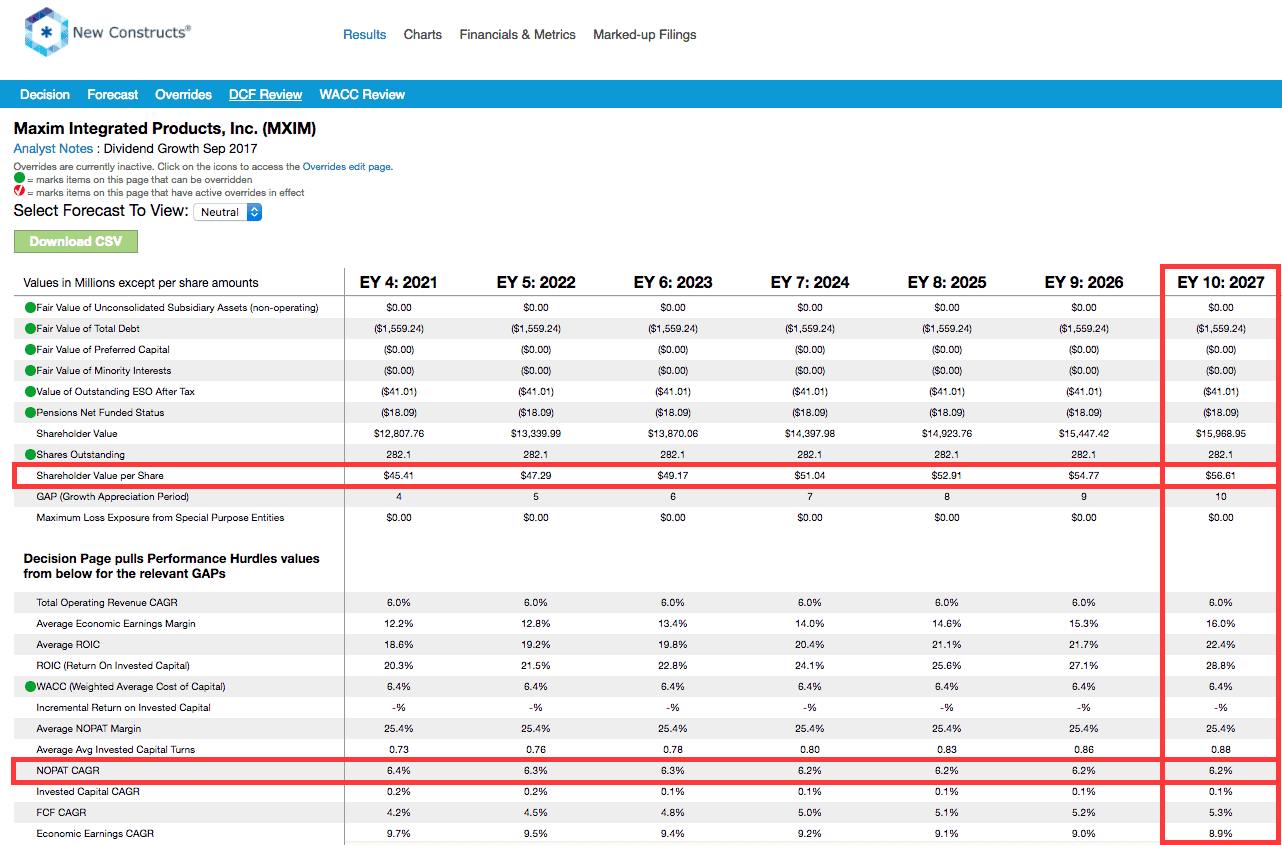The height and width of the screenshot is (845, 1282).
Task: Click override icon for Fair Value of Preferred Capital
Action: 30,350
